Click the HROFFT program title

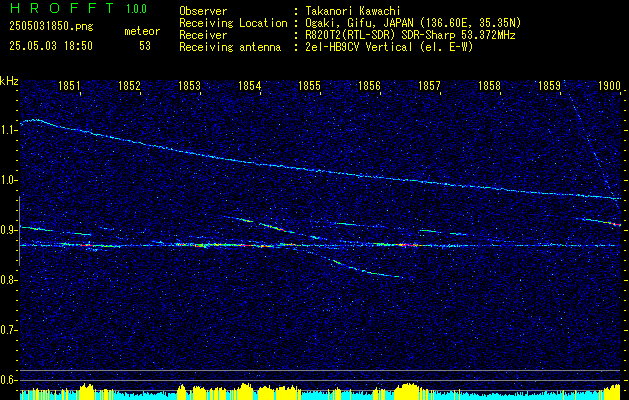(62, 8)
